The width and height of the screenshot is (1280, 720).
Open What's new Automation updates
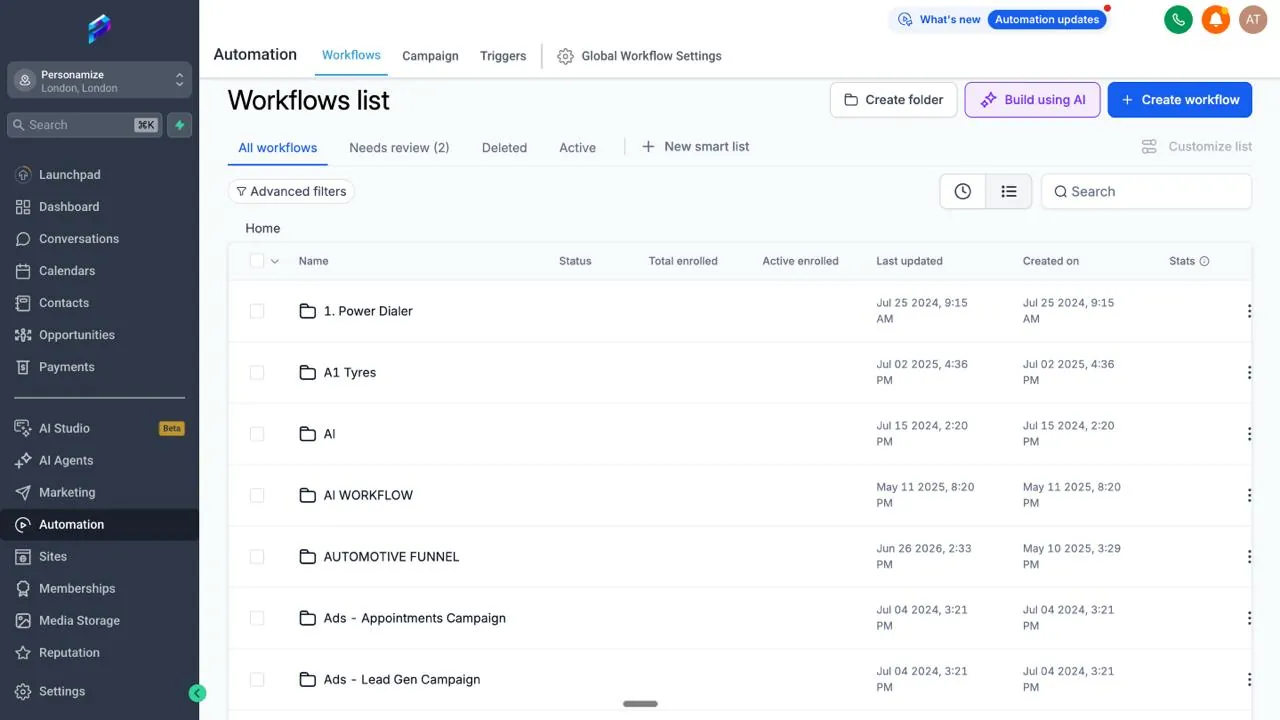[1000, 19]
